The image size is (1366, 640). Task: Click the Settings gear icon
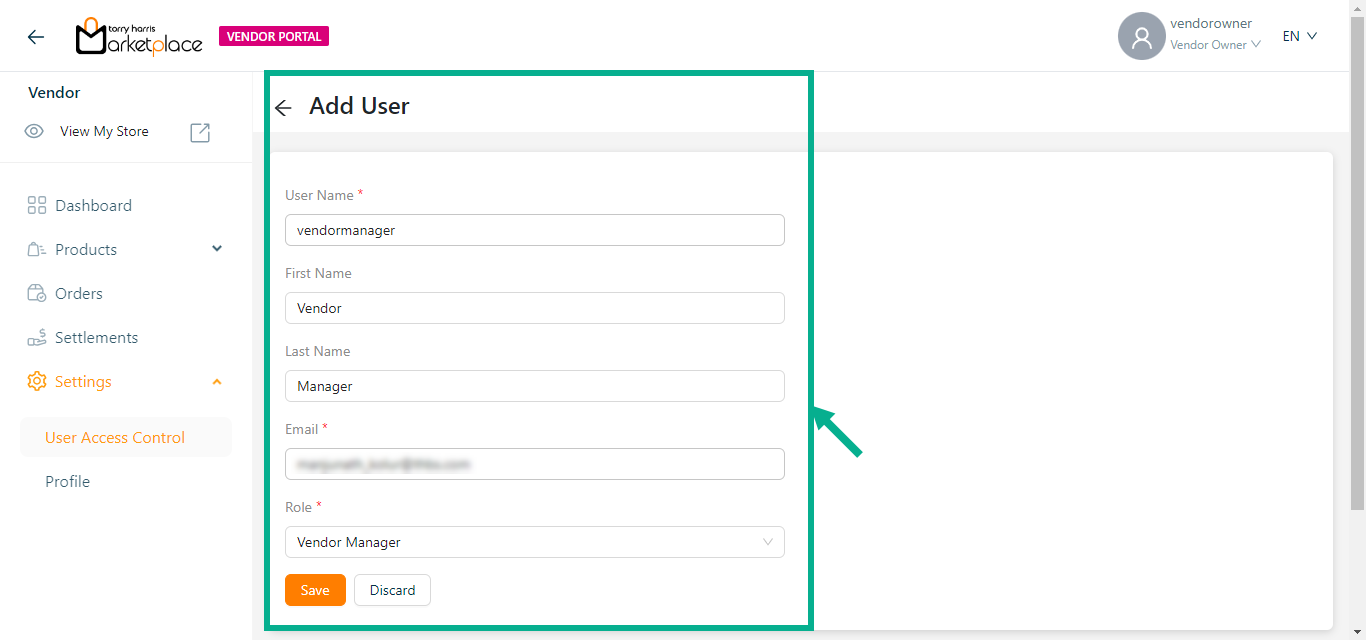(37, 382)
